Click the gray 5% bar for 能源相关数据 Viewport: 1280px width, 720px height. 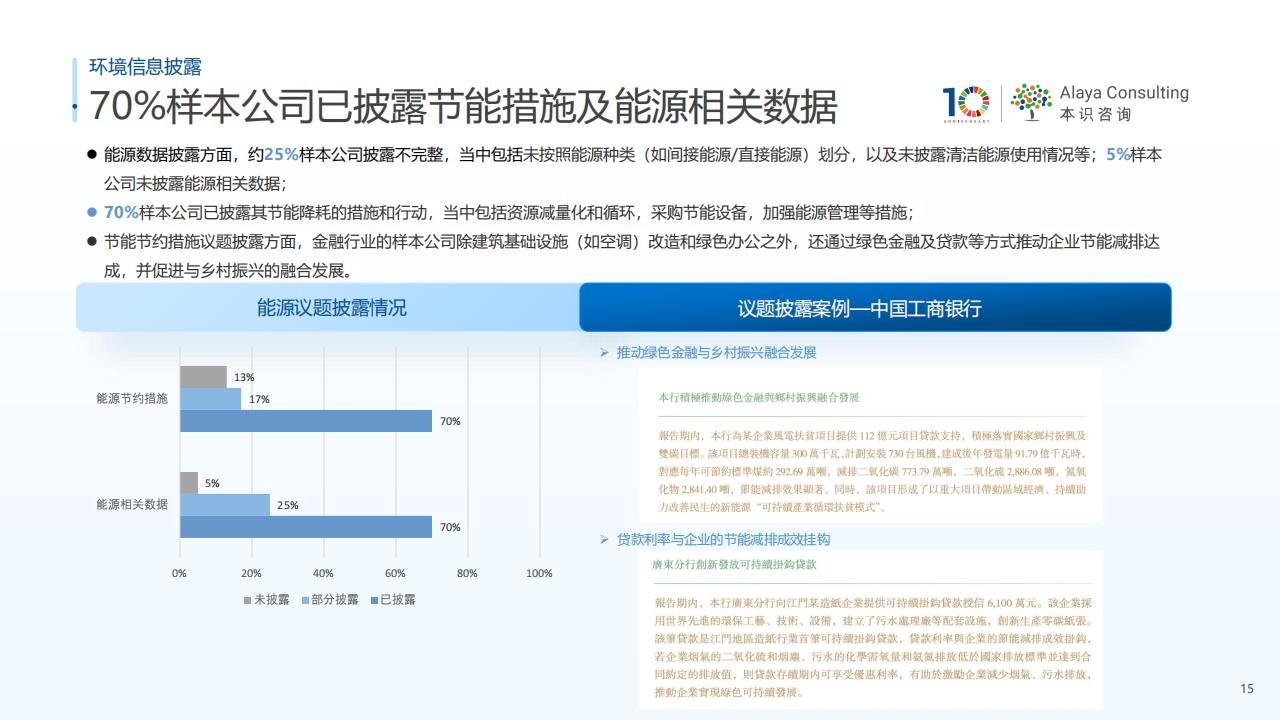pos(190,483)
